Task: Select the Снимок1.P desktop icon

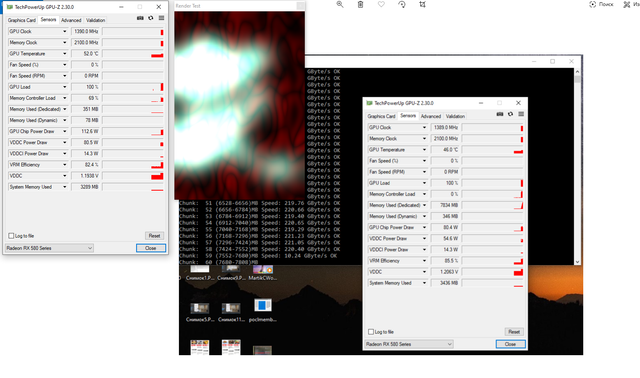Action: point(200,273)
